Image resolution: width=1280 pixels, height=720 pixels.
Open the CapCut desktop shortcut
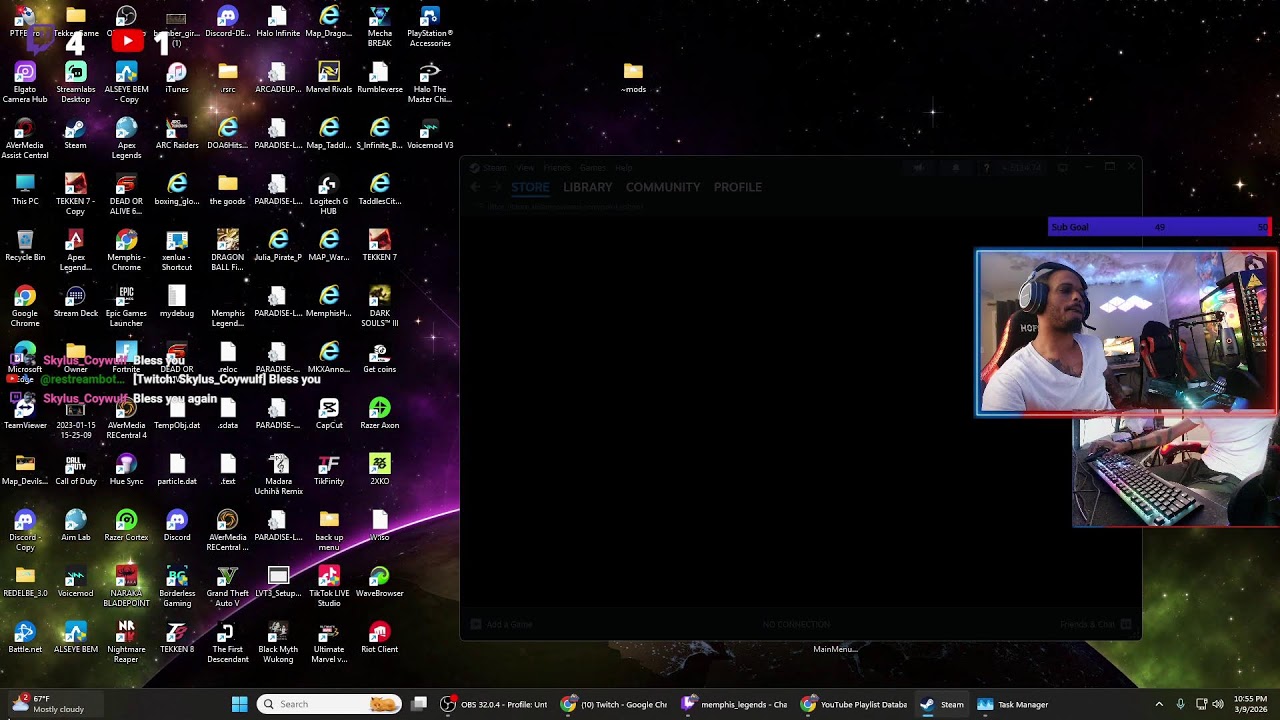coord(329,414)
